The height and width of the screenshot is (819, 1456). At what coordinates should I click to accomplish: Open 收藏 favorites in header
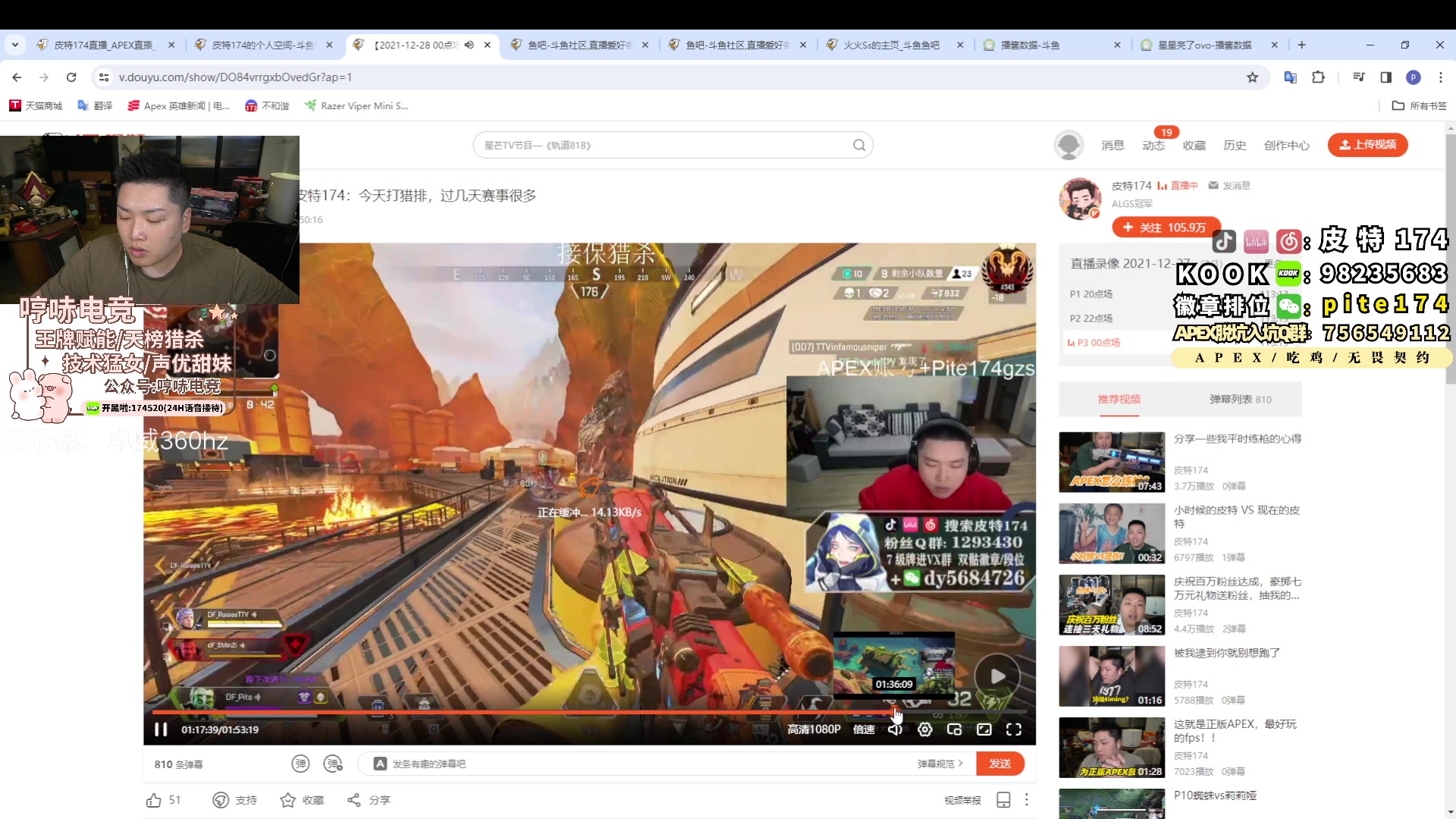pos(1194,145)
